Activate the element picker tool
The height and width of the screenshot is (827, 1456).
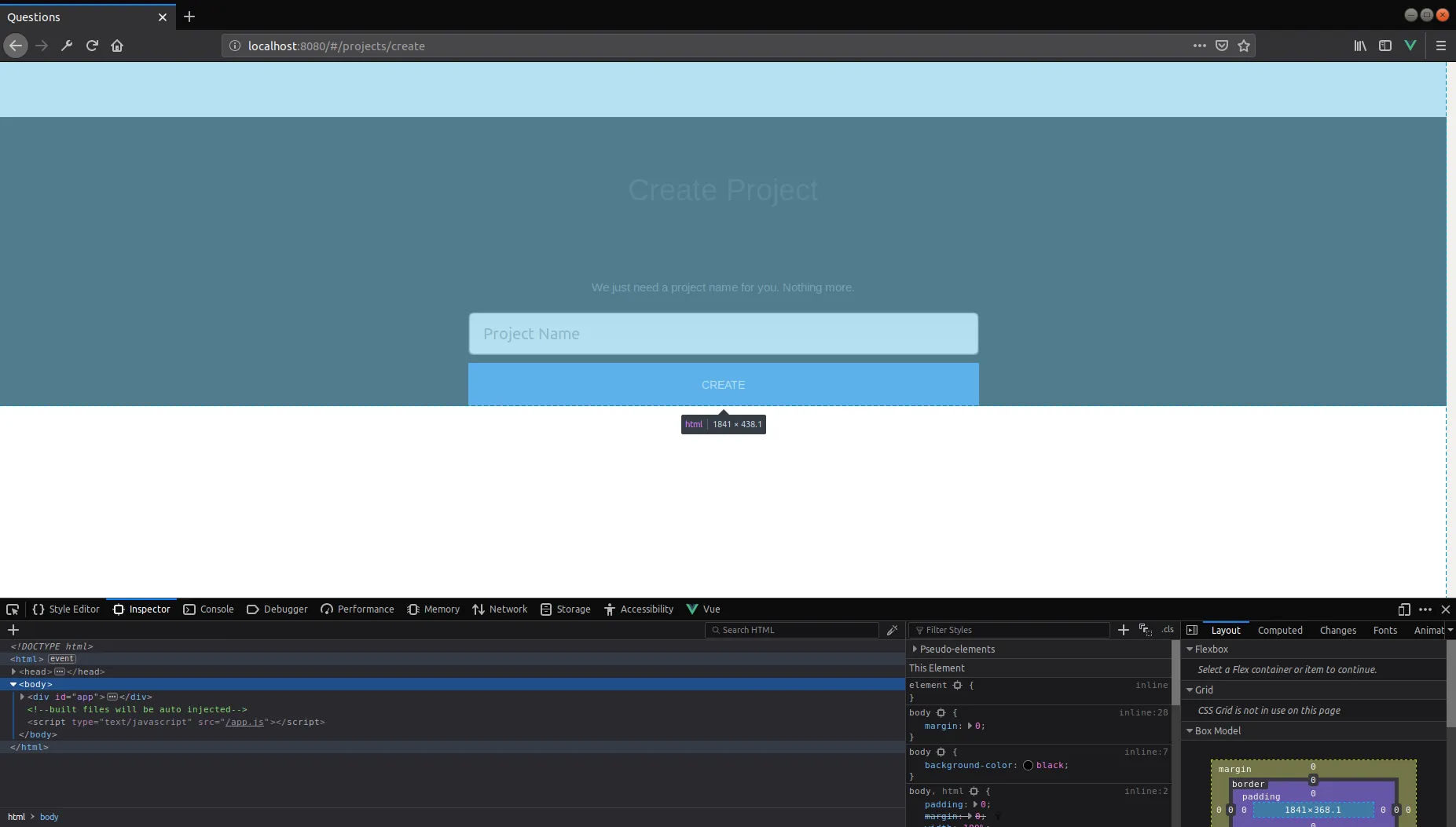coord(13,609)
